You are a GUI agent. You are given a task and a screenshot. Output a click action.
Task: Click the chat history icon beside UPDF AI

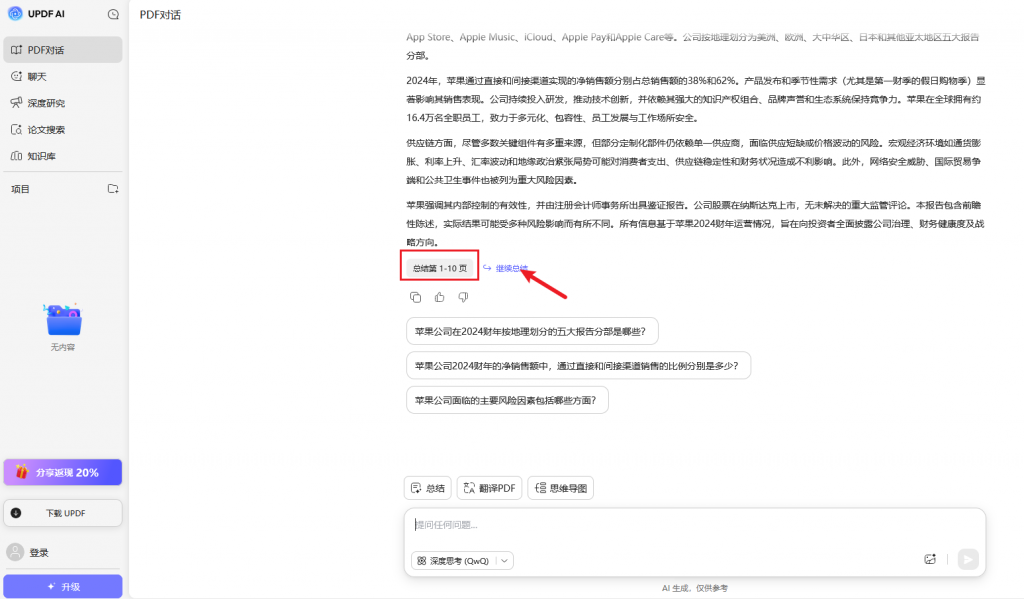pos(113,15)
